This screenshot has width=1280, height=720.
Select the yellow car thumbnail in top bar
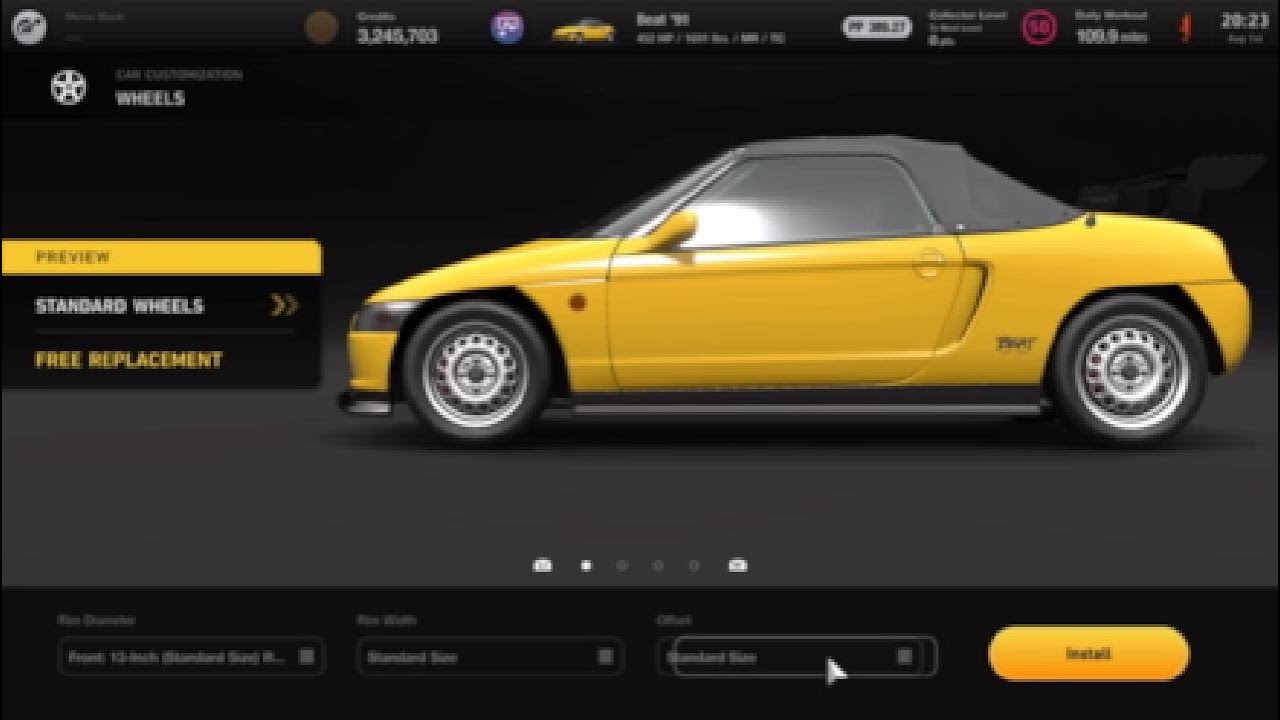583,31
